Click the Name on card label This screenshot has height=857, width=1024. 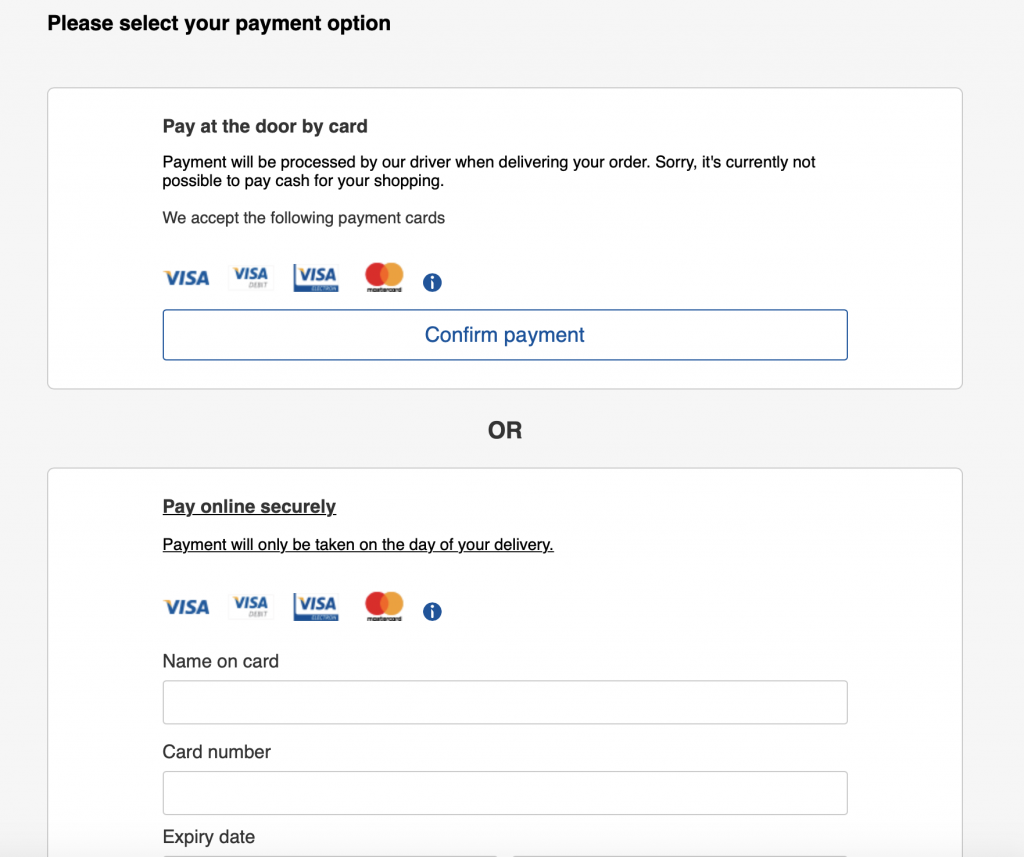point(220,661)
